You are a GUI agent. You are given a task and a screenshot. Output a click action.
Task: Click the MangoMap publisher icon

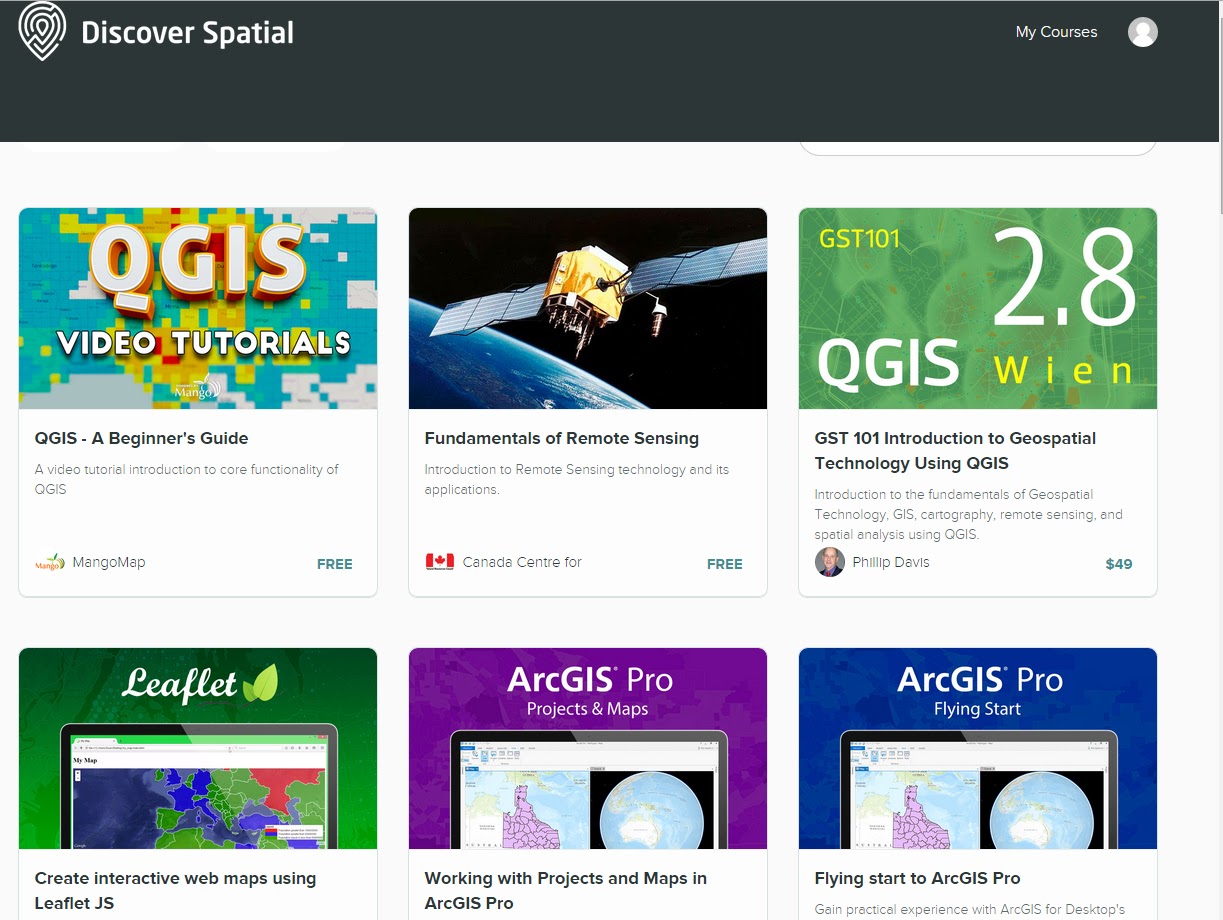point(49,562)
